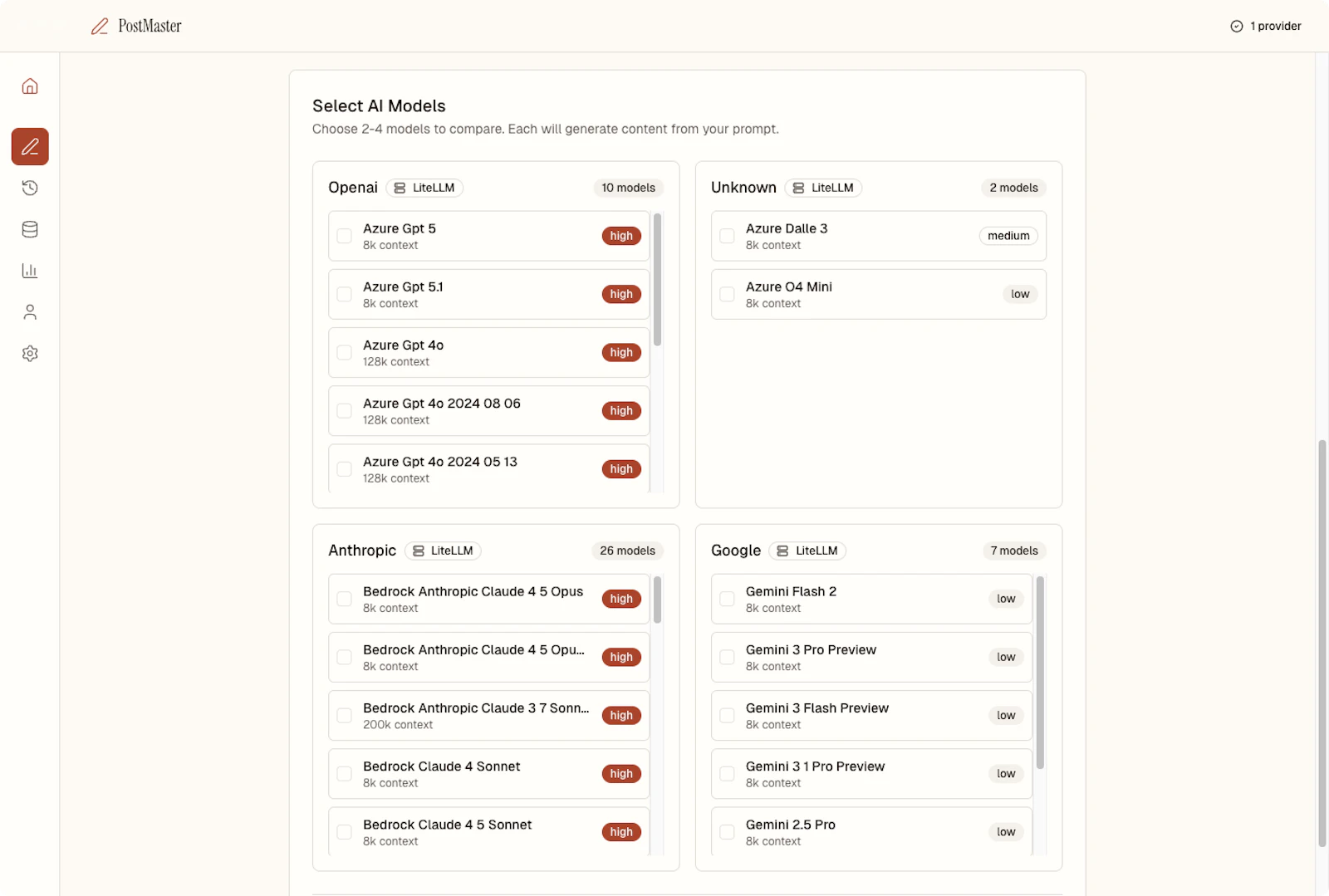Check the Bedrock Claude 4 5 Sonnet checkbox
This screenshot has height=896, width=1329.
tap(344, 832)
